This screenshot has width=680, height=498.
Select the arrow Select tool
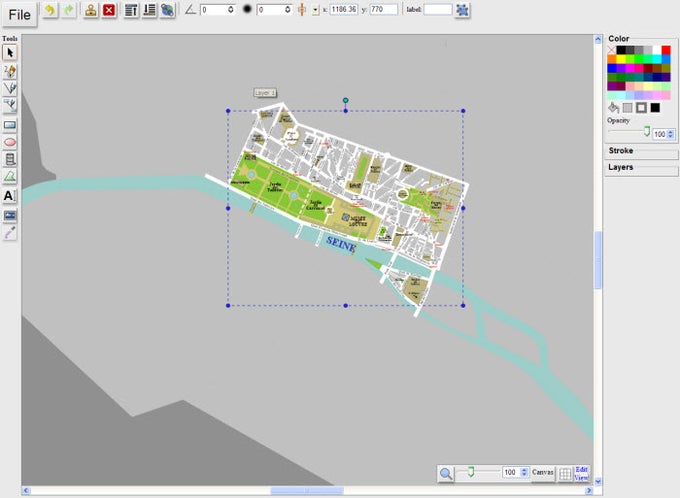pyautogui.click(x=10, y=52)
